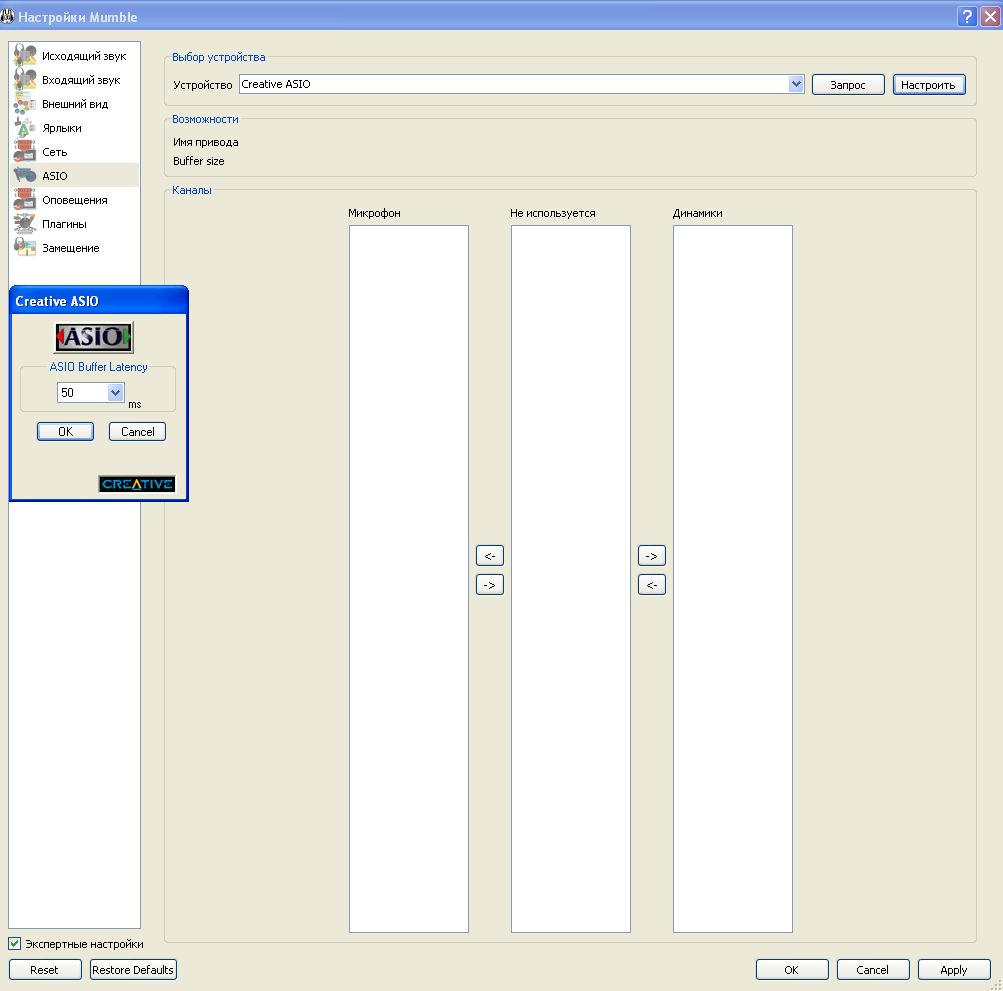Screen dimensions: 1003x991
Task: Open the Плагины plugins icon
Action: tap(25, 224)
